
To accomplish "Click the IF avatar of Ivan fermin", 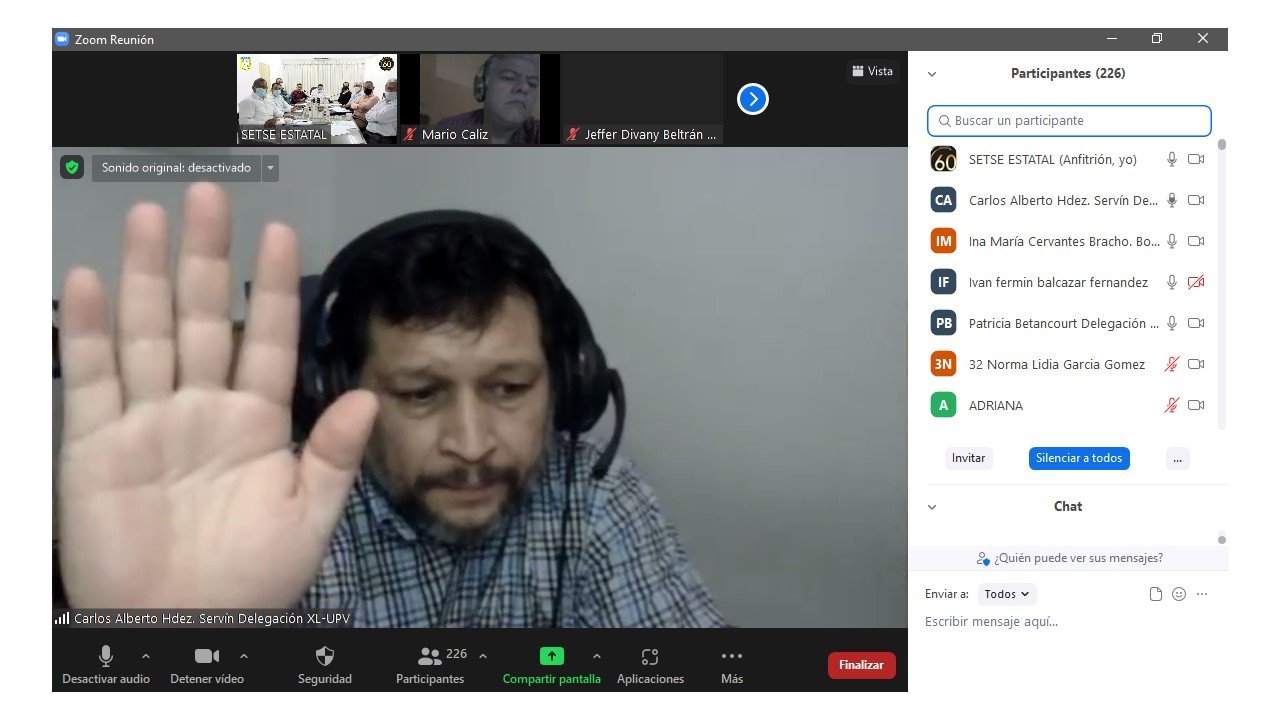I will point(943,282).
